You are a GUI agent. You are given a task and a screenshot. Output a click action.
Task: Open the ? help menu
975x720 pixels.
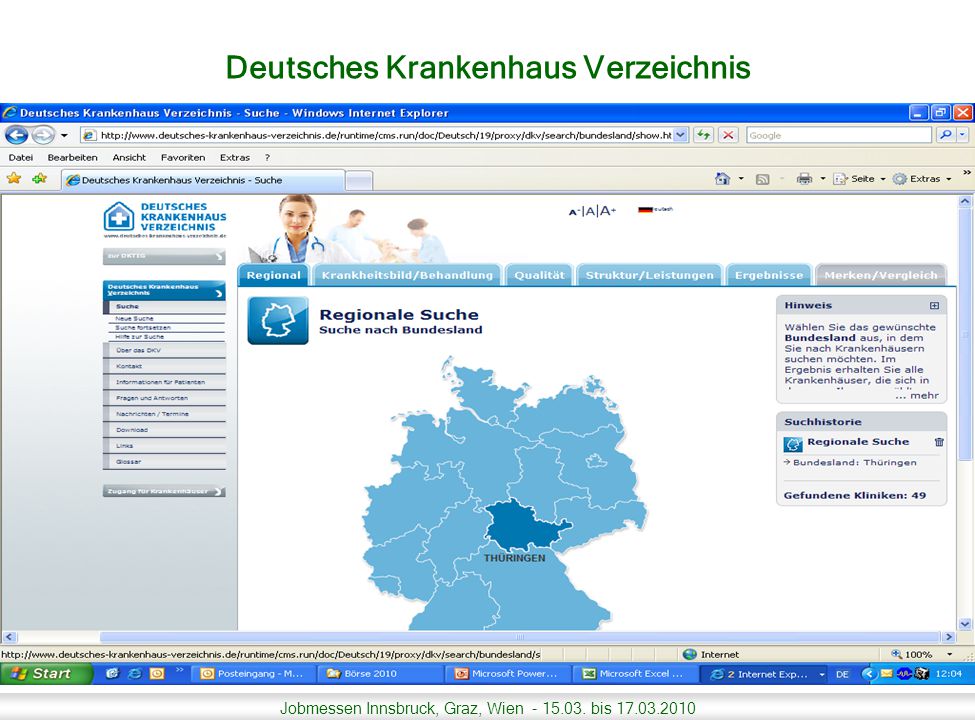(267, 157)
